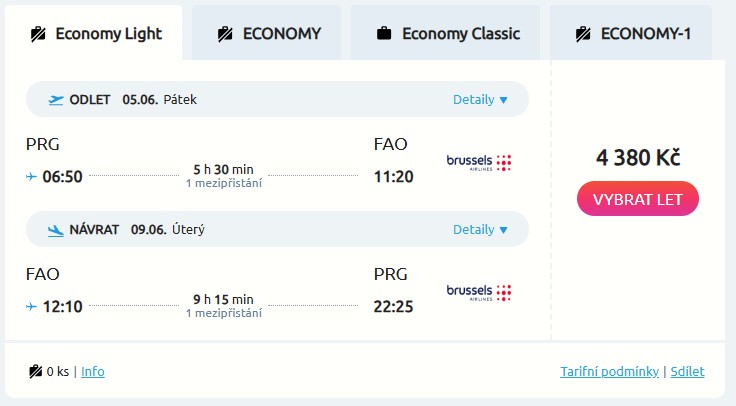
Task: Open Tarifní podmínky link
Action: pyautogui.click(x=610, y=372)
